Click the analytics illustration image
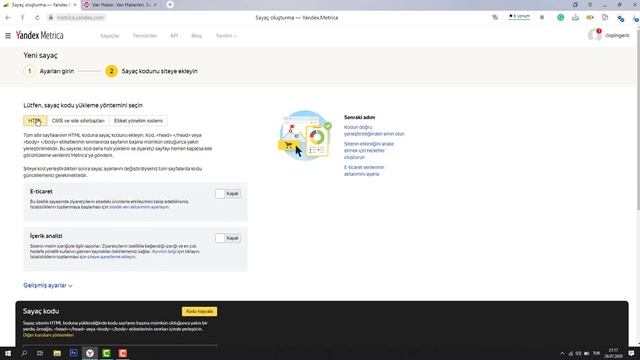 [x=305, y=135]
